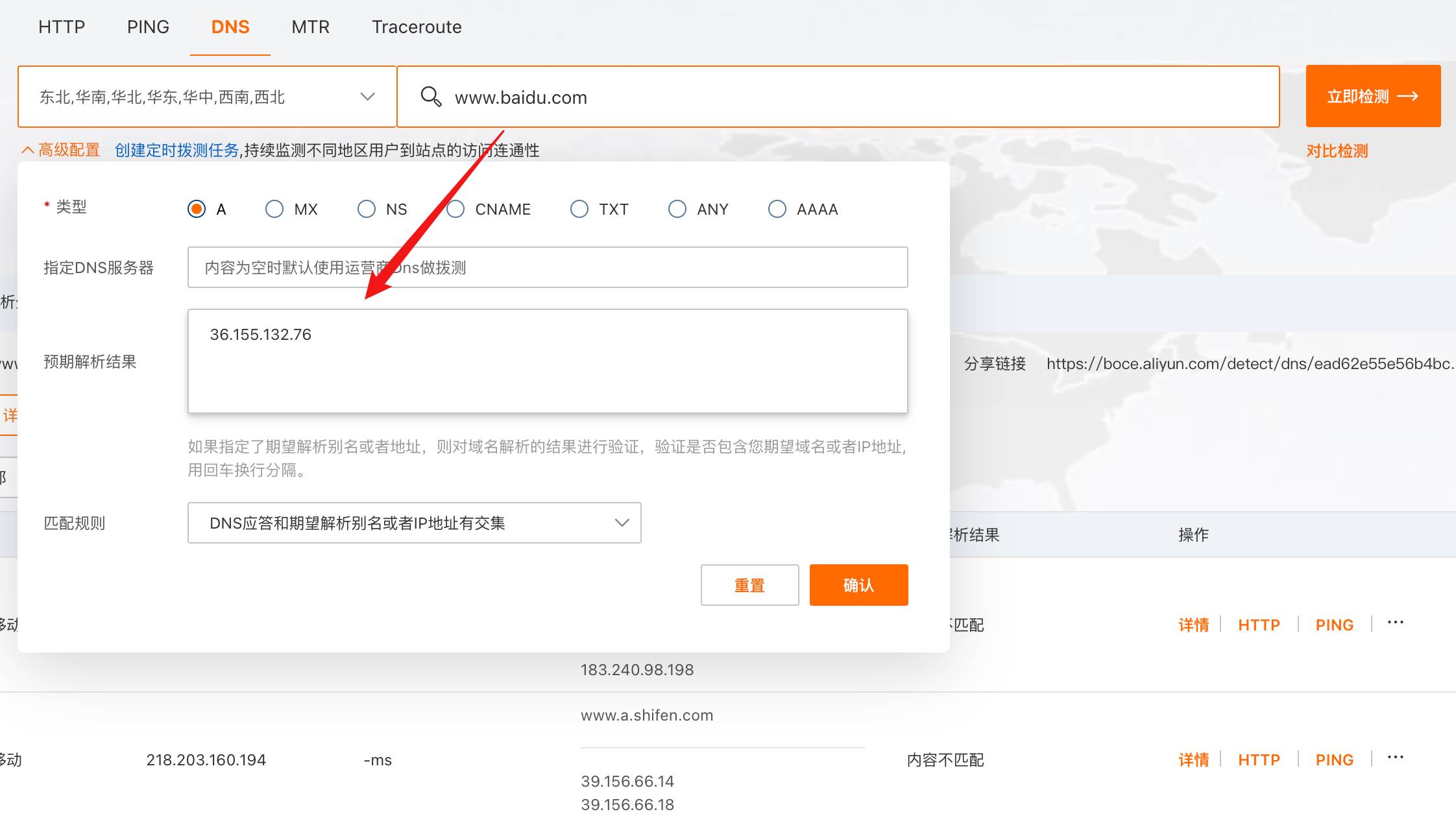Click the Traceroute tab
The height and width of the screenshot is (825, 1456).
(x=416, y=27)
